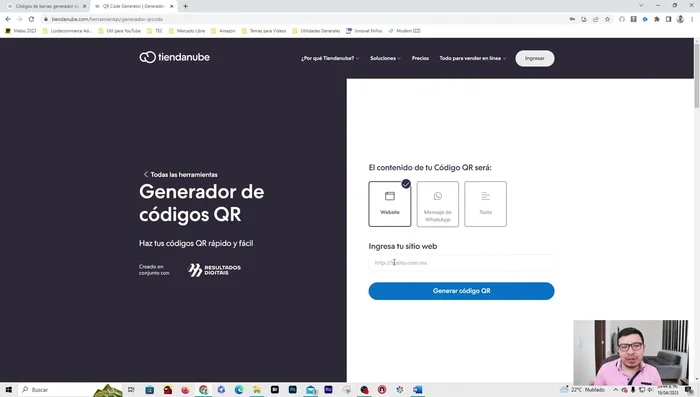Go back to previous page

point(8,19)
